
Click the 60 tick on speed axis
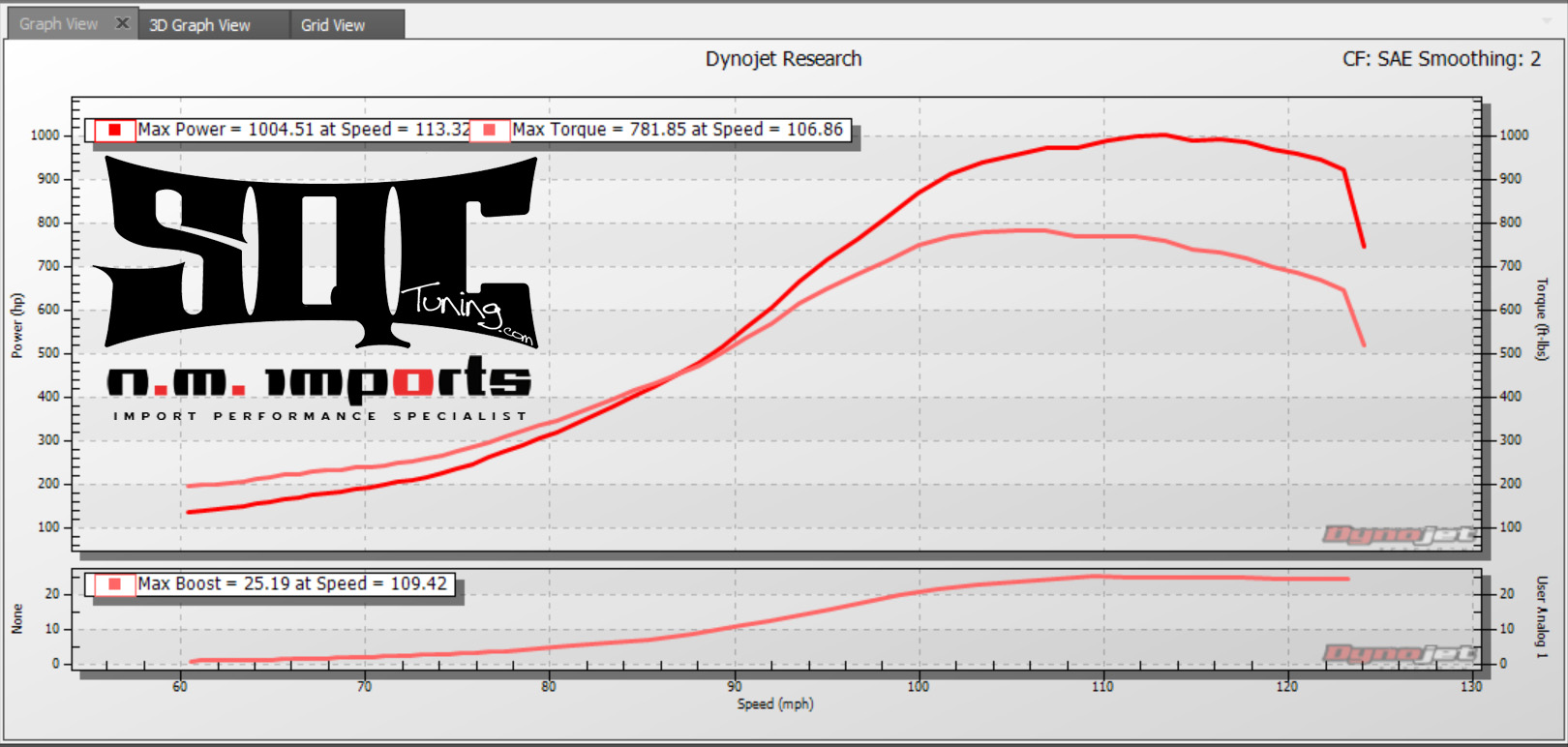point(180,687)
